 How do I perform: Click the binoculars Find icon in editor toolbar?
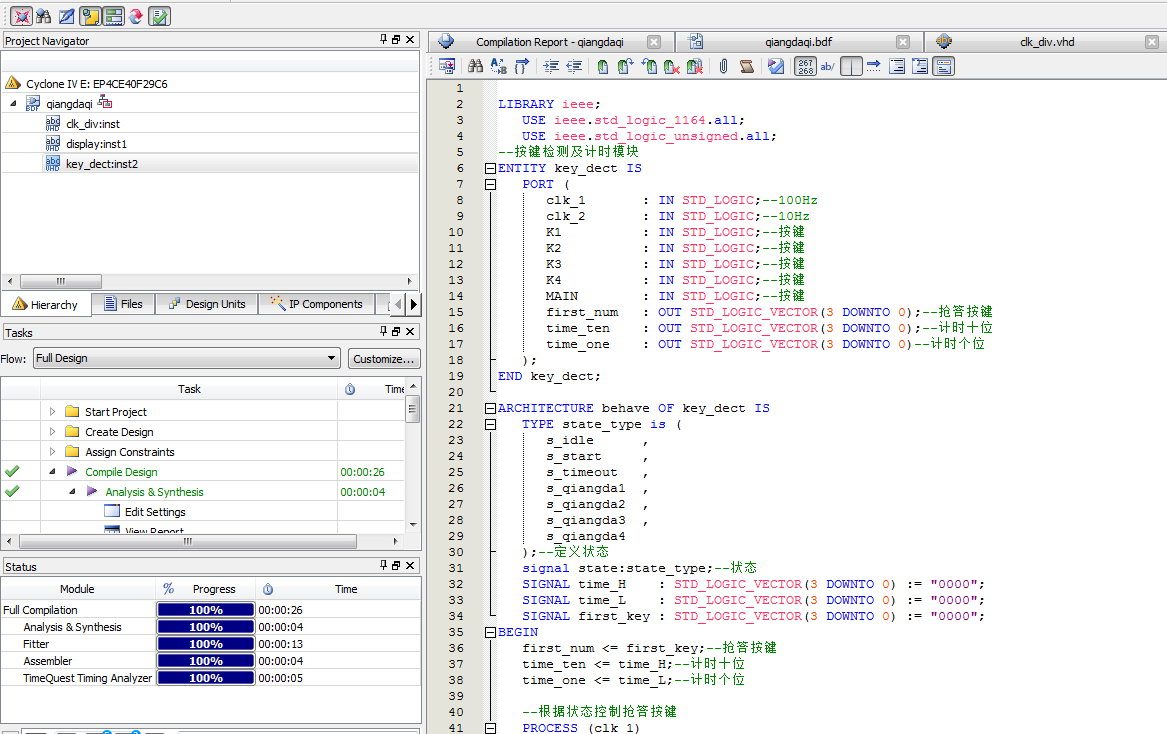475,67
